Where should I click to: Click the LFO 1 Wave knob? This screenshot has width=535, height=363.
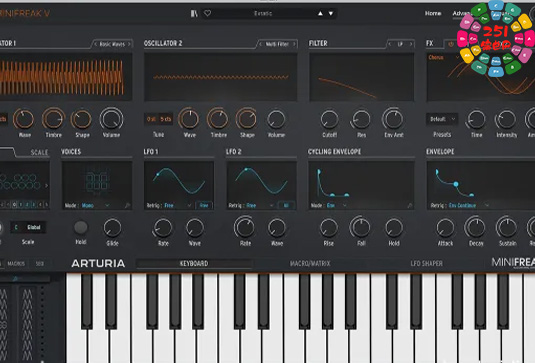(195, 228)
